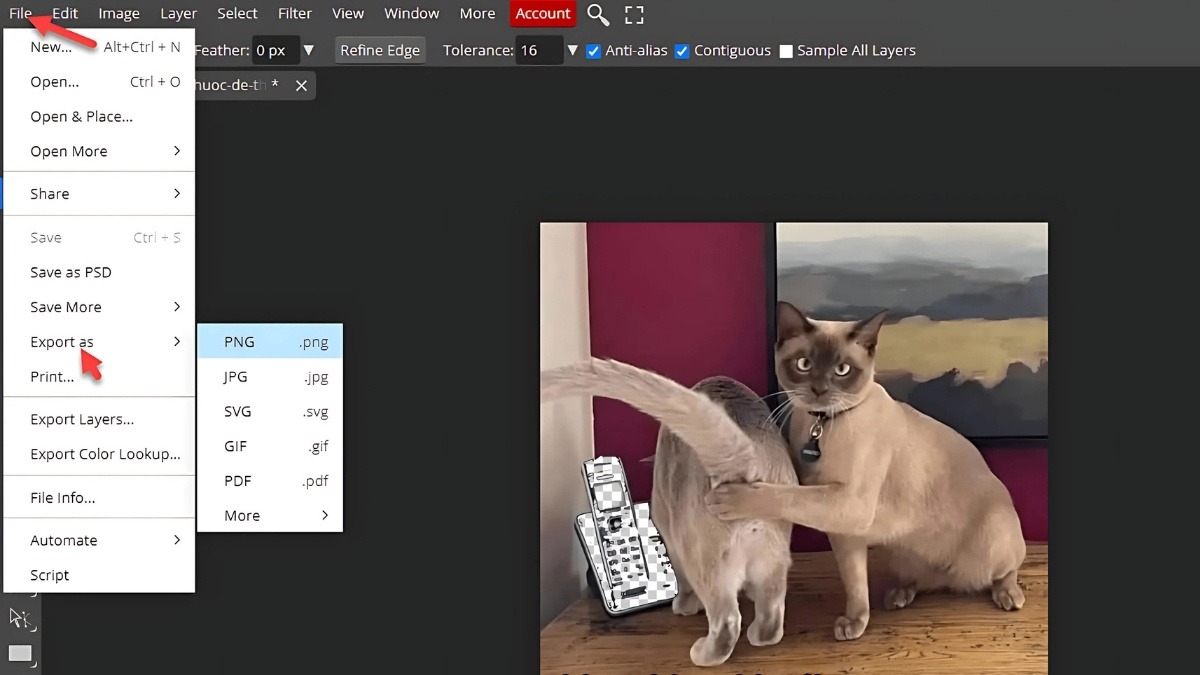Image resolution: width=1200 pixels, height=675 pixels.
Task: Expand the Open More submenu
Action: pos(100,151)
